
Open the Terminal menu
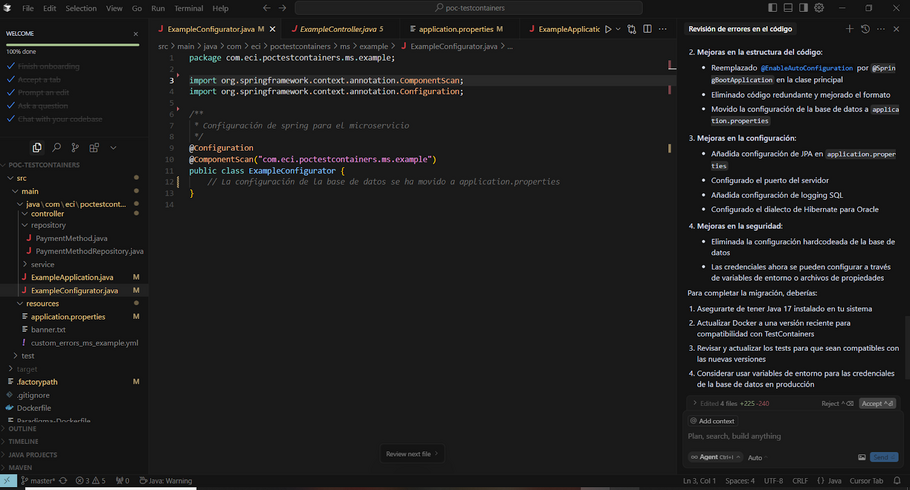pyautogui.click(x=189, y=8)
